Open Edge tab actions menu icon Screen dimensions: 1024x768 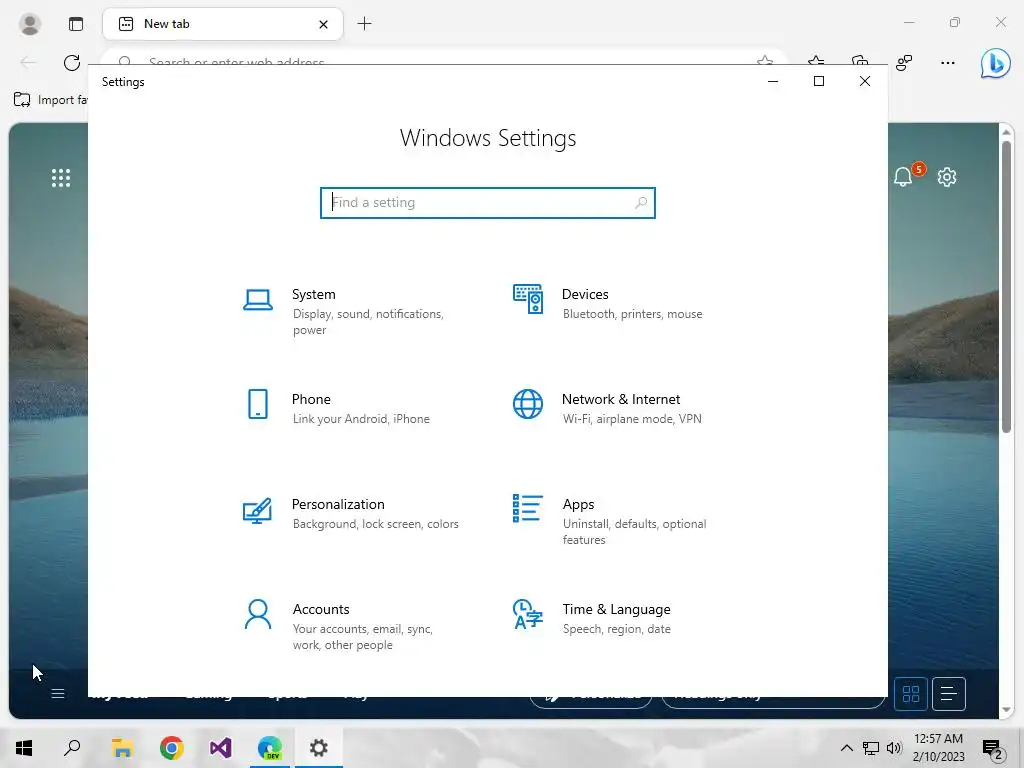[x=76, y=24]
